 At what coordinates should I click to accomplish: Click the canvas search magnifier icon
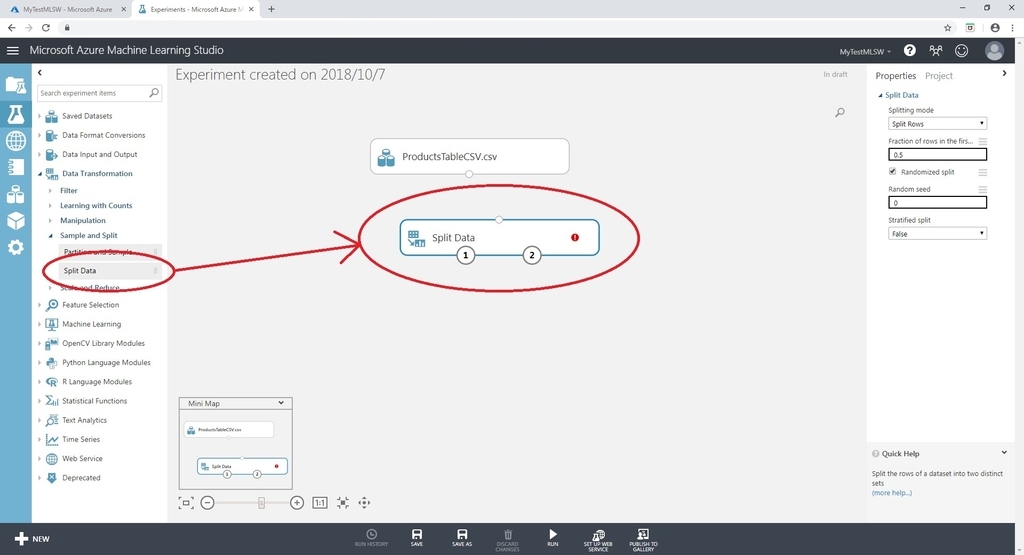point(840,112)
